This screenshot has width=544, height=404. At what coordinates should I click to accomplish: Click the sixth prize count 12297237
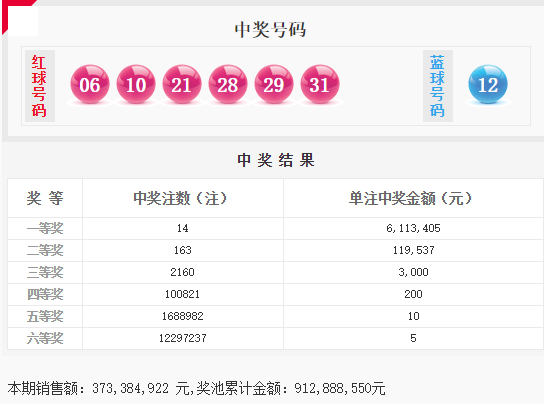182,338
